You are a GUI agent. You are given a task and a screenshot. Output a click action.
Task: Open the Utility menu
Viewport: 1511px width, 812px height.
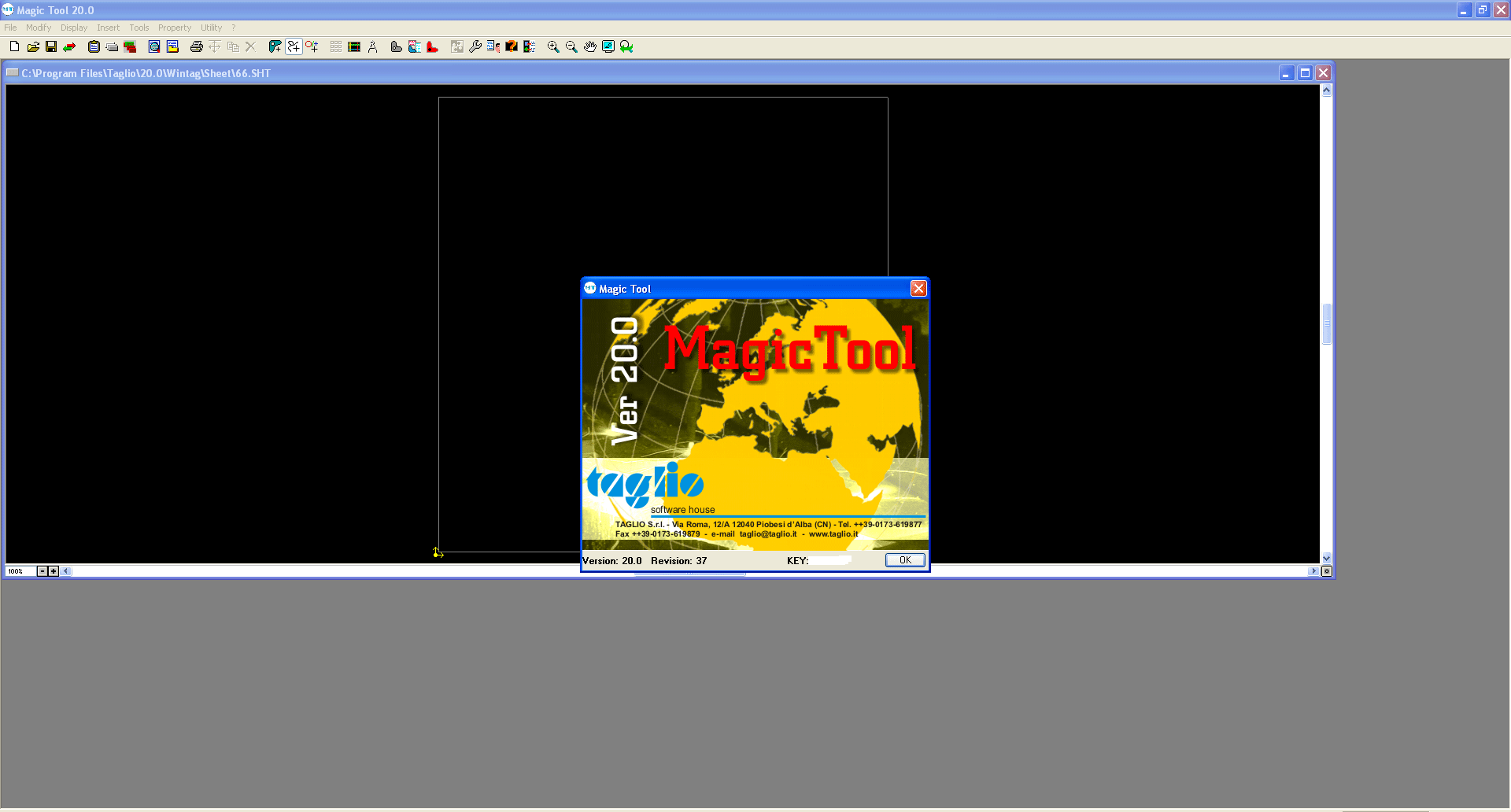(211, 28)
